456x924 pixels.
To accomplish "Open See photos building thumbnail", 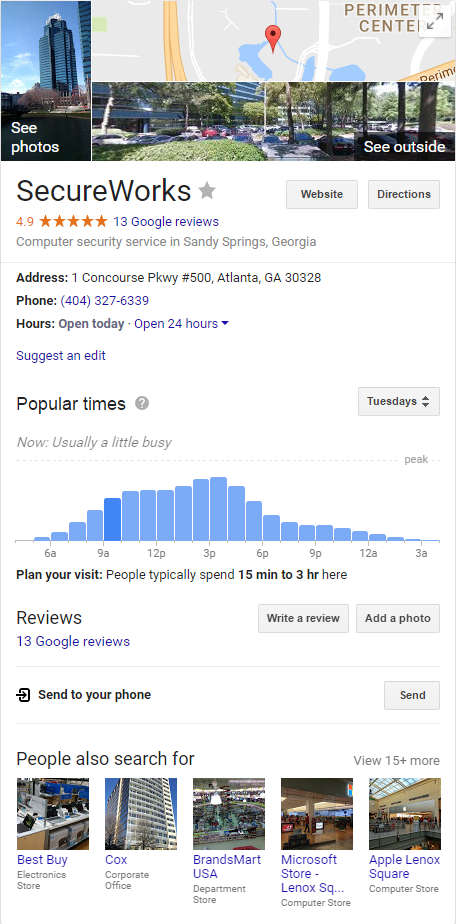I will click(46, 81).
